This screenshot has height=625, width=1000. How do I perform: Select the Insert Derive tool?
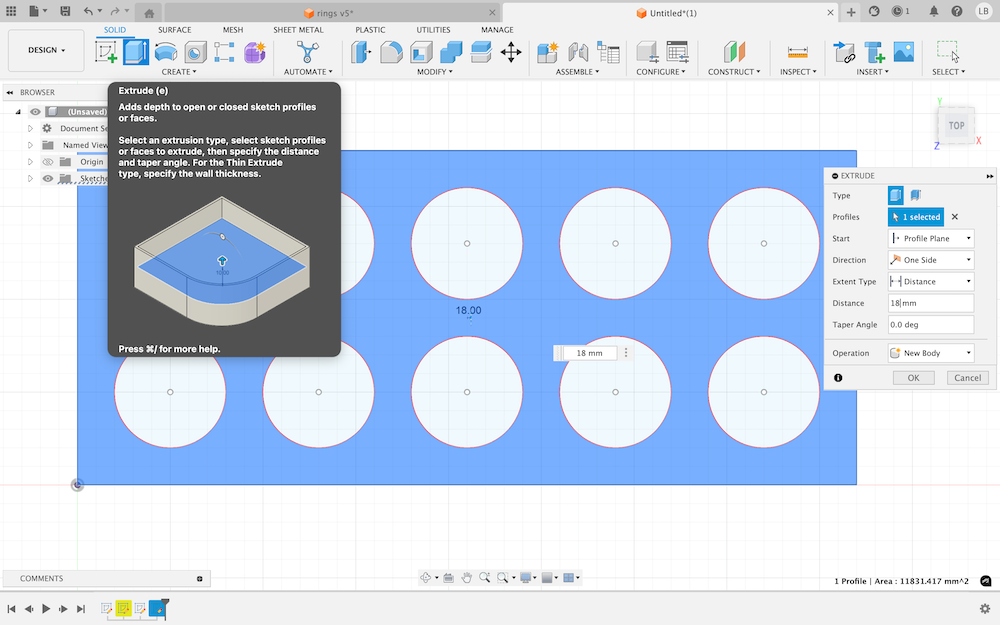pos(844,52)
